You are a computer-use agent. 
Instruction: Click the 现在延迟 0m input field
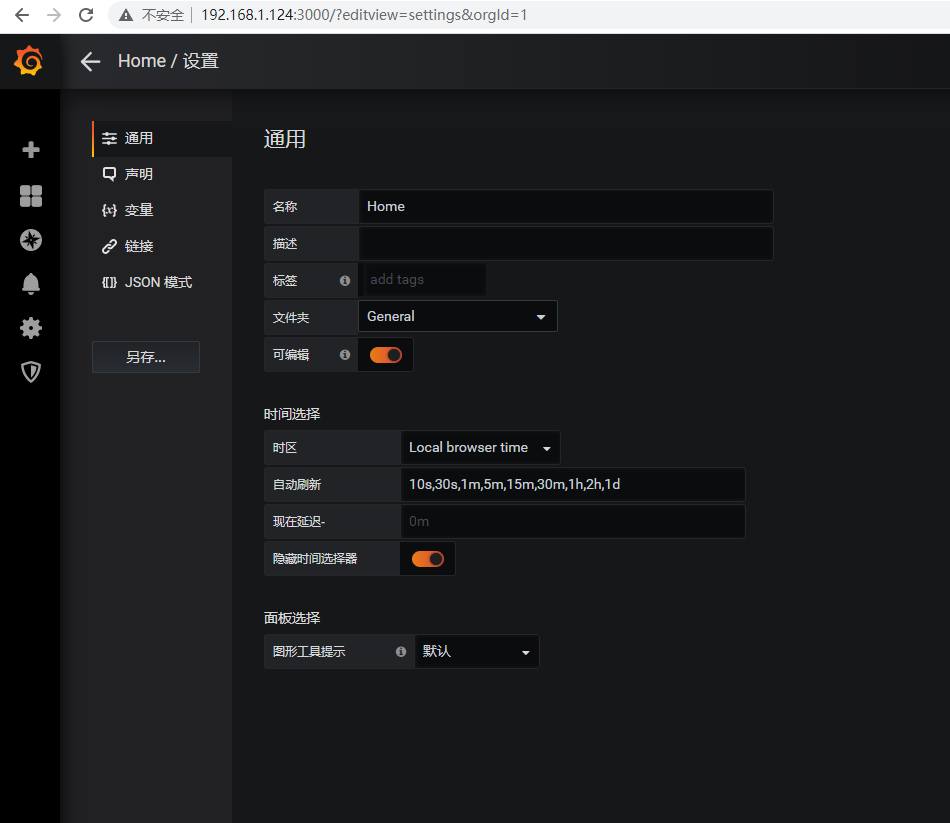point(573,521)
